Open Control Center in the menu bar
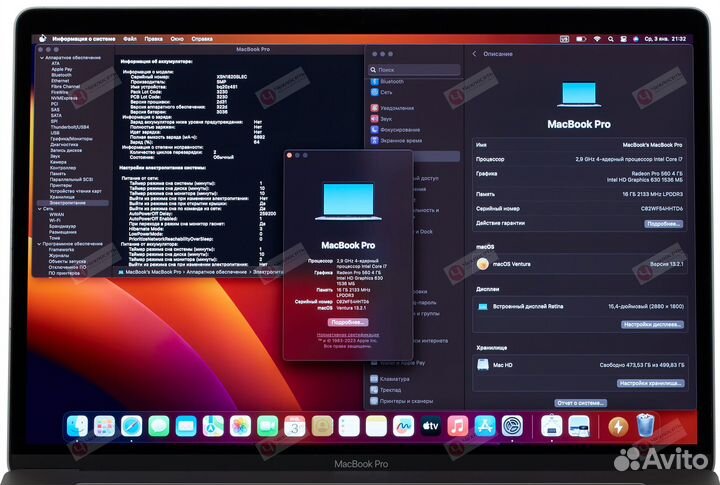This screenshot has width=720, height=485. [624, 39]
